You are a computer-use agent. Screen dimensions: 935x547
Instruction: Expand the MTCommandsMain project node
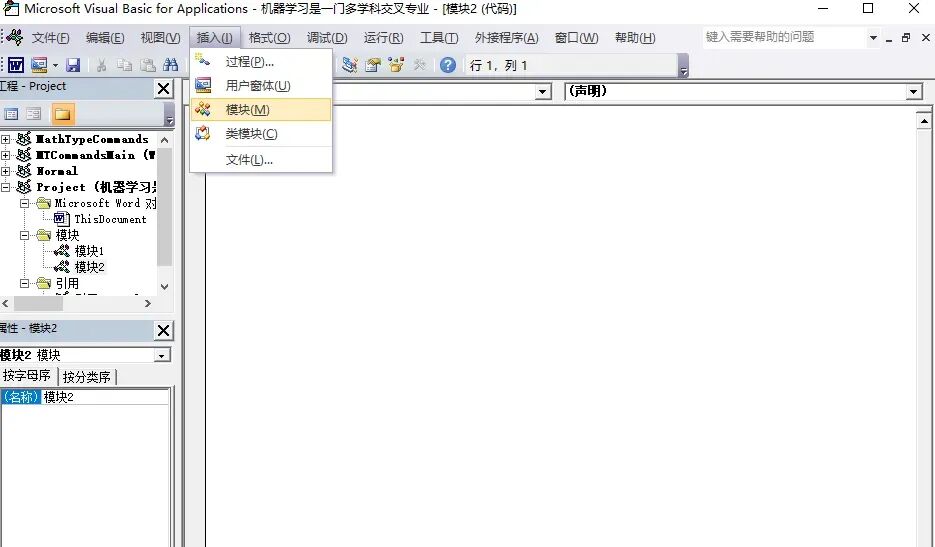(x=6, y=155)
